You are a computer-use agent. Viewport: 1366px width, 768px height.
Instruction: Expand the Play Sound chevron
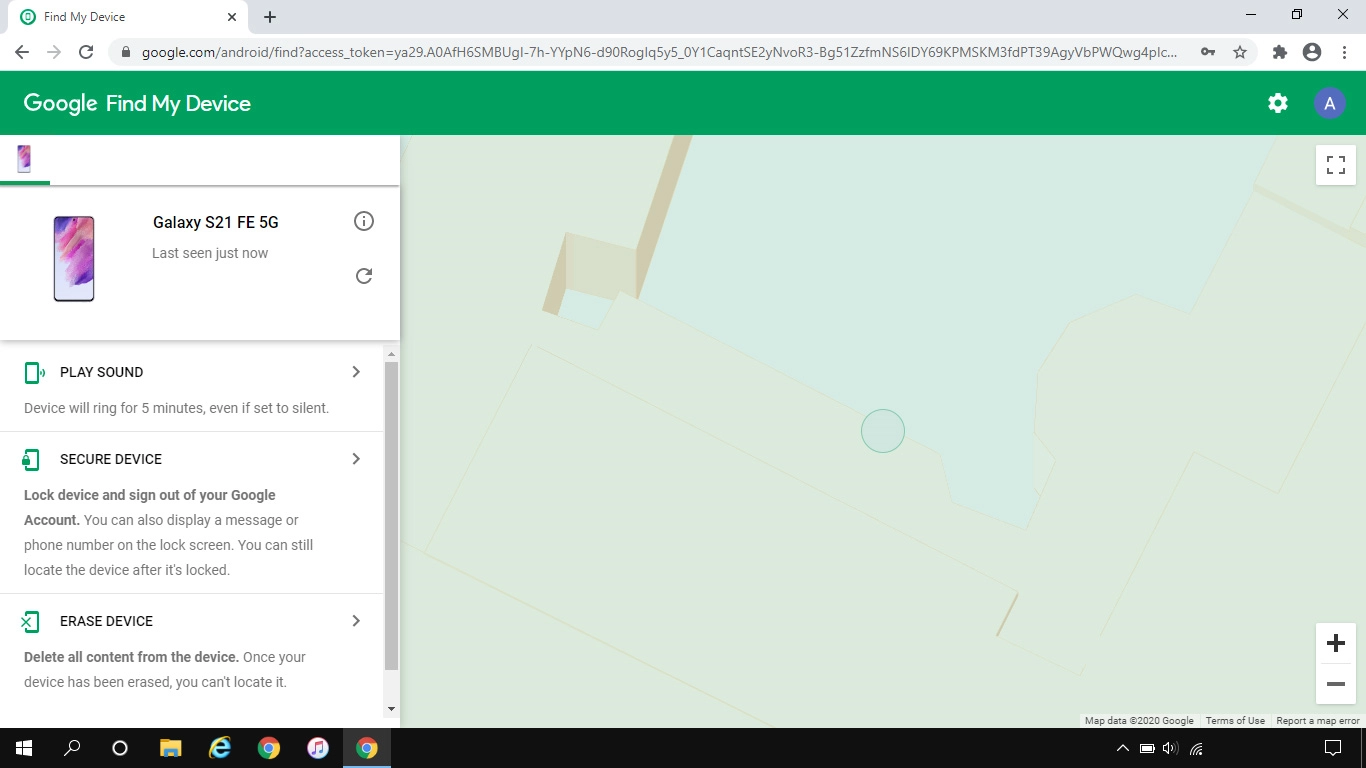(x=356, y=372)
